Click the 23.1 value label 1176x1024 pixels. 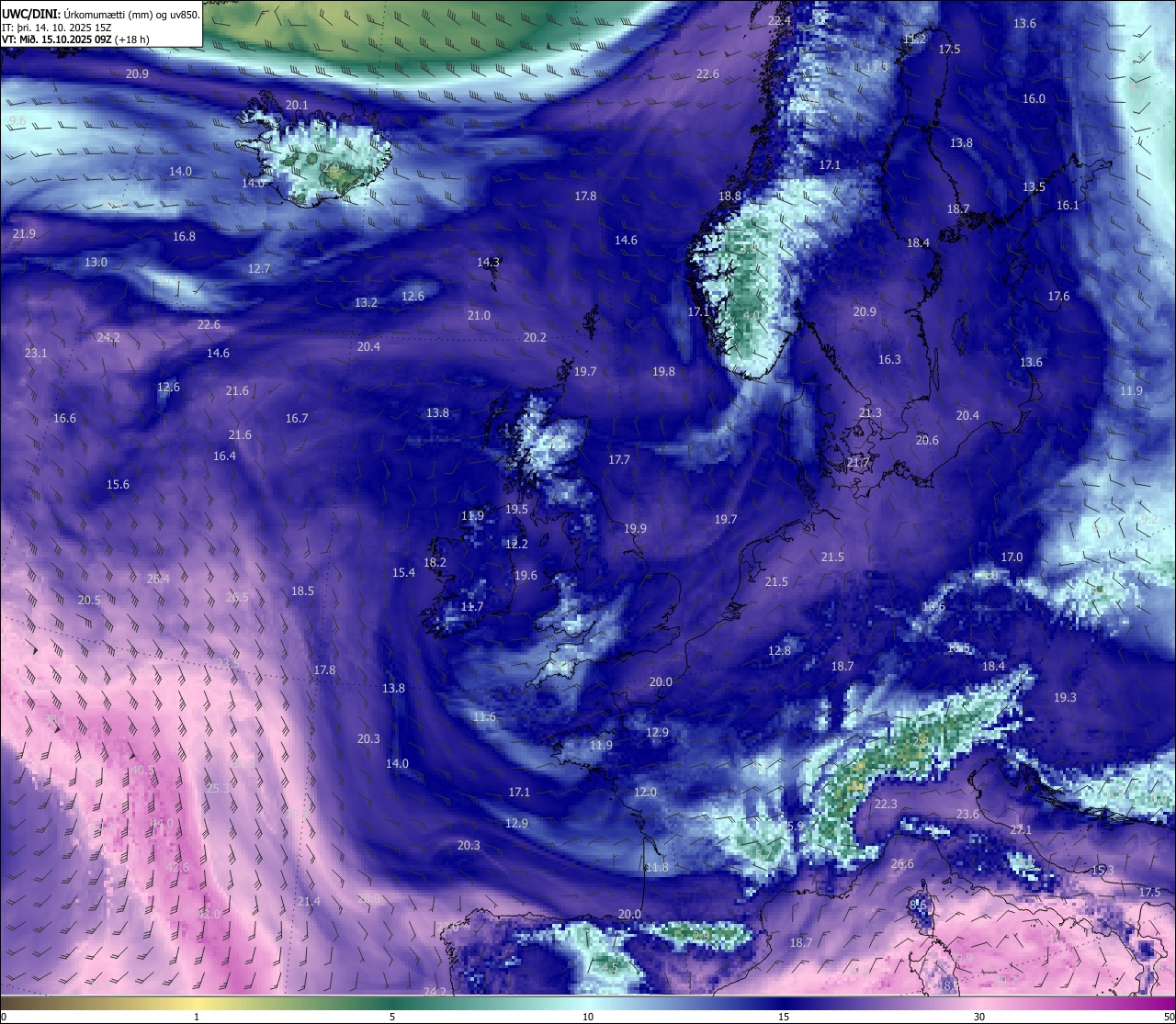pyautogui.click(x=36, y=353)
